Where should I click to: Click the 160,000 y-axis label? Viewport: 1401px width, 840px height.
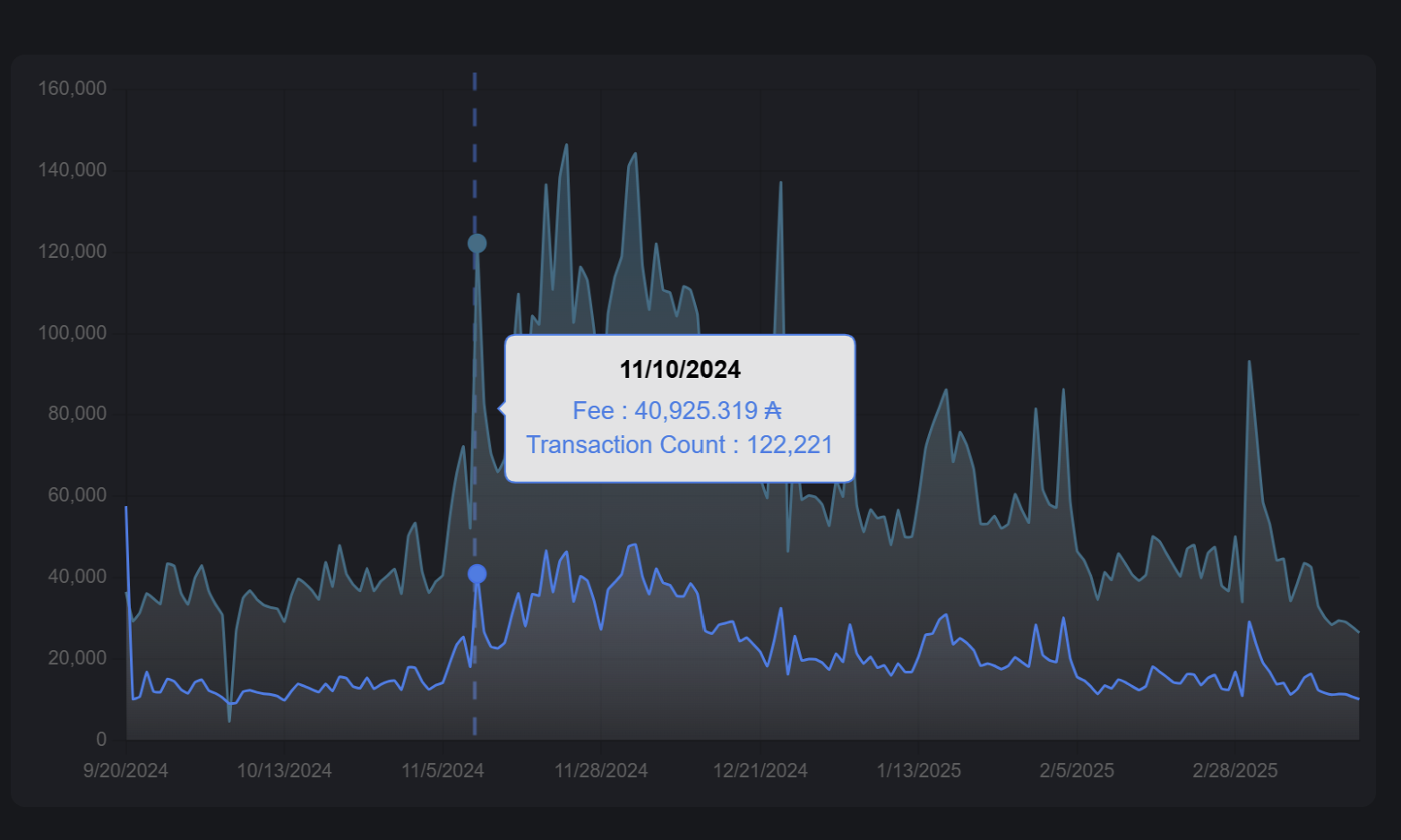72,89
